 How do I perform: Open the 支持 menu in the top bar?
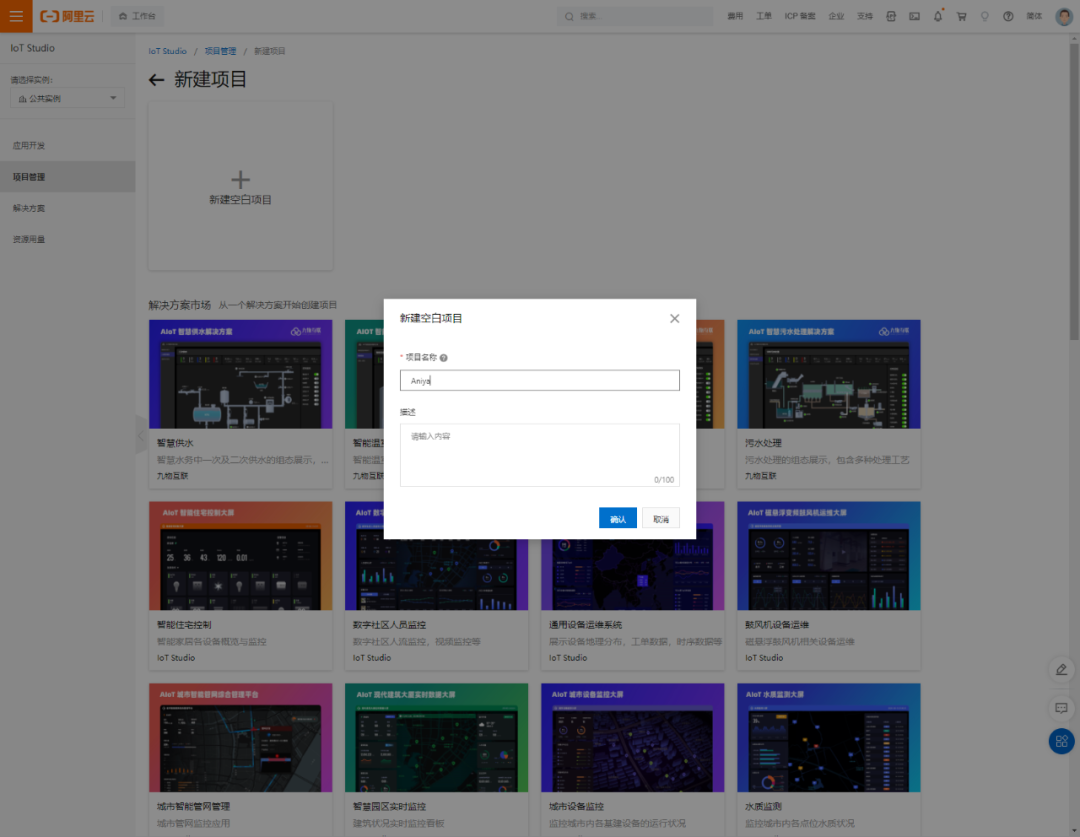click(865, 16)
